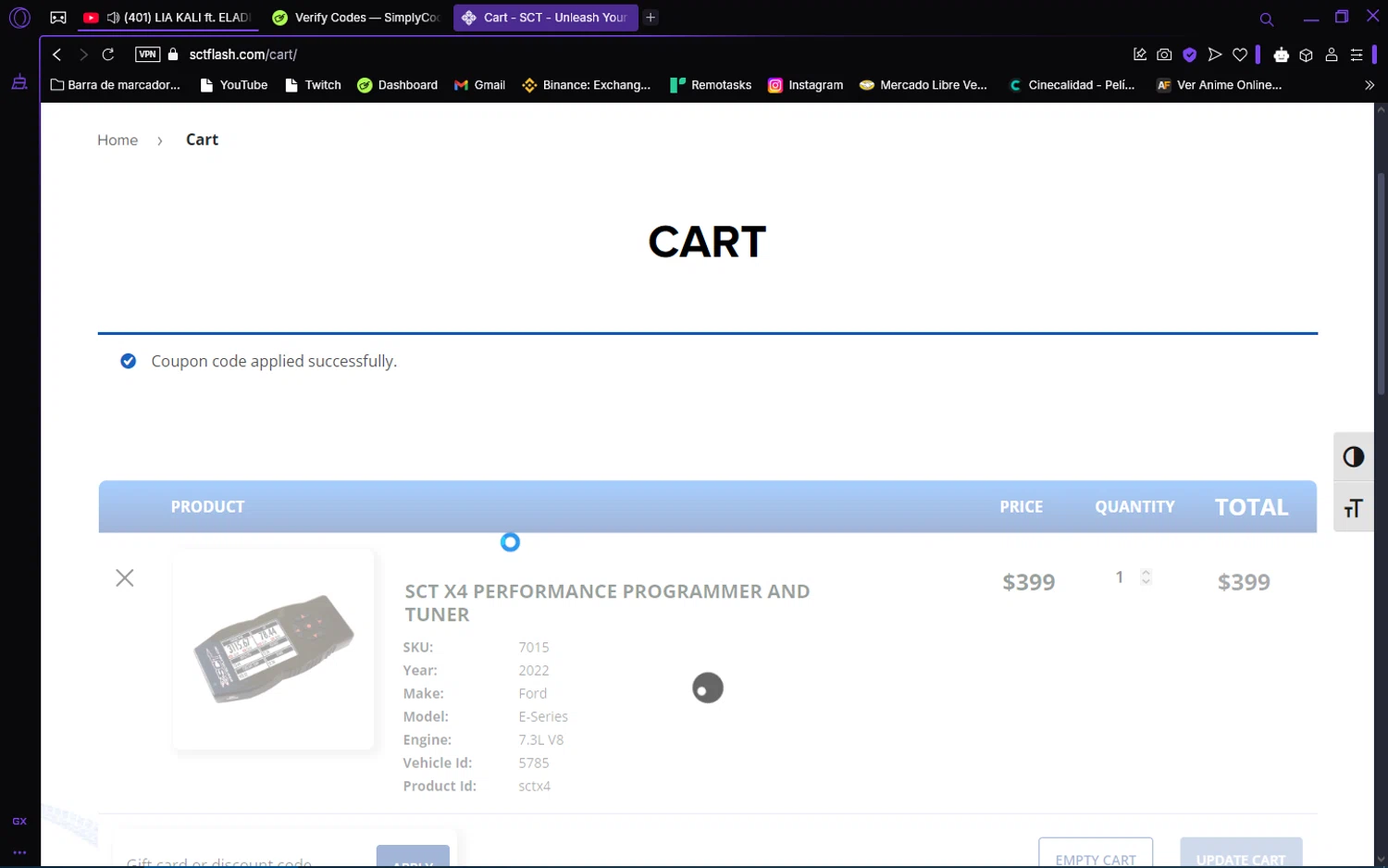Focus the sctflash.com/cart/ address bar

point(243,55)
